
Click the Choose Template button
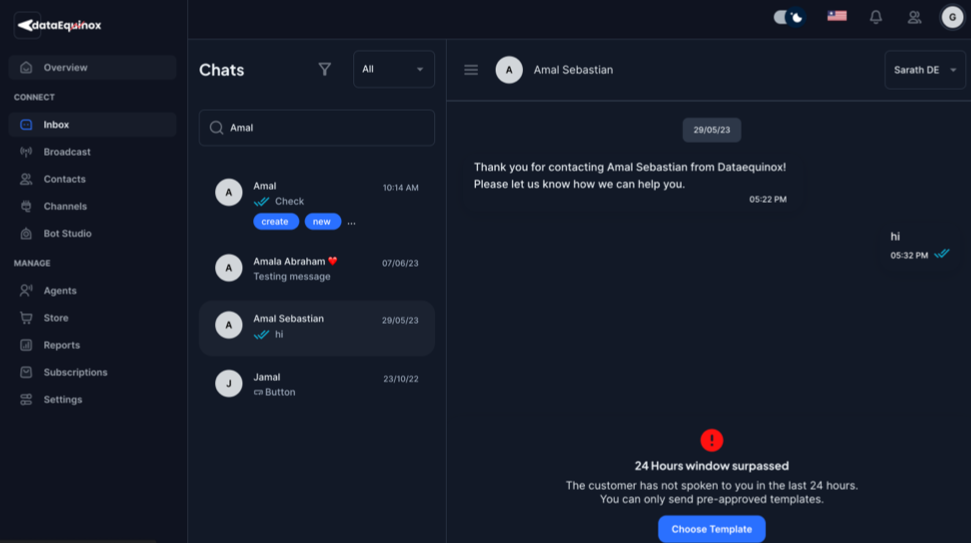tap(711, 529)
